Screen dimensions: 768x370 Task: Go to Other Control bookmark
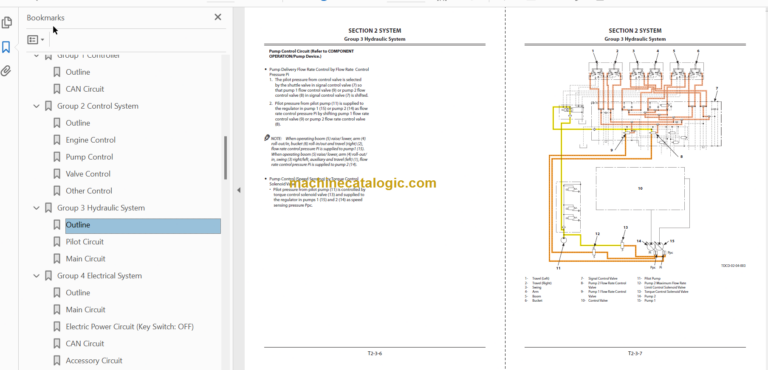[89, 191]
